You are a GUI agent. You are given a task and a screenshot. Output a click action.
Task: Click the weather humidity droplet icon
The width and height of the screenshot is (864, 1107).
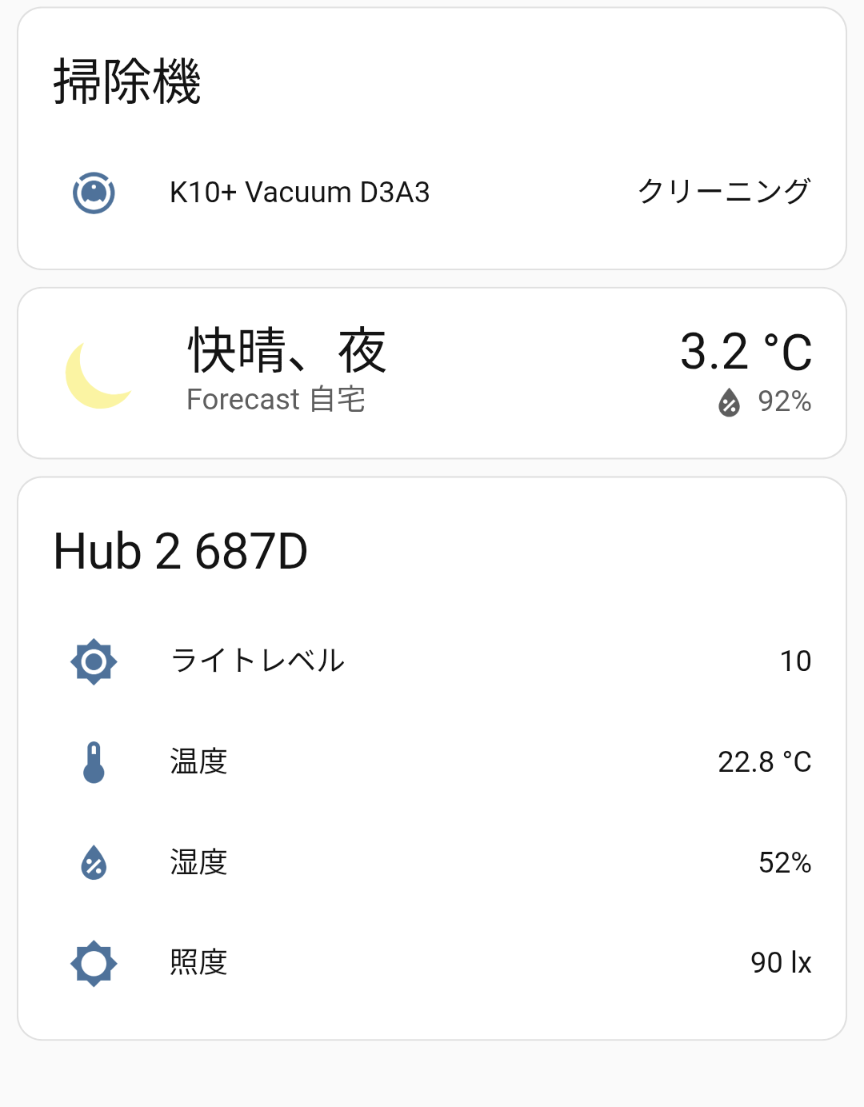point(729,403)
